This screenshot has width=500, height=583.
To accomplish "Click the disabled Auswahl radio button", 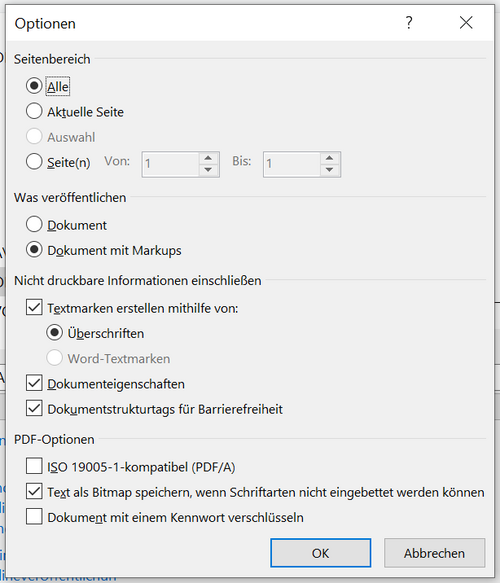I will (34, 136).
